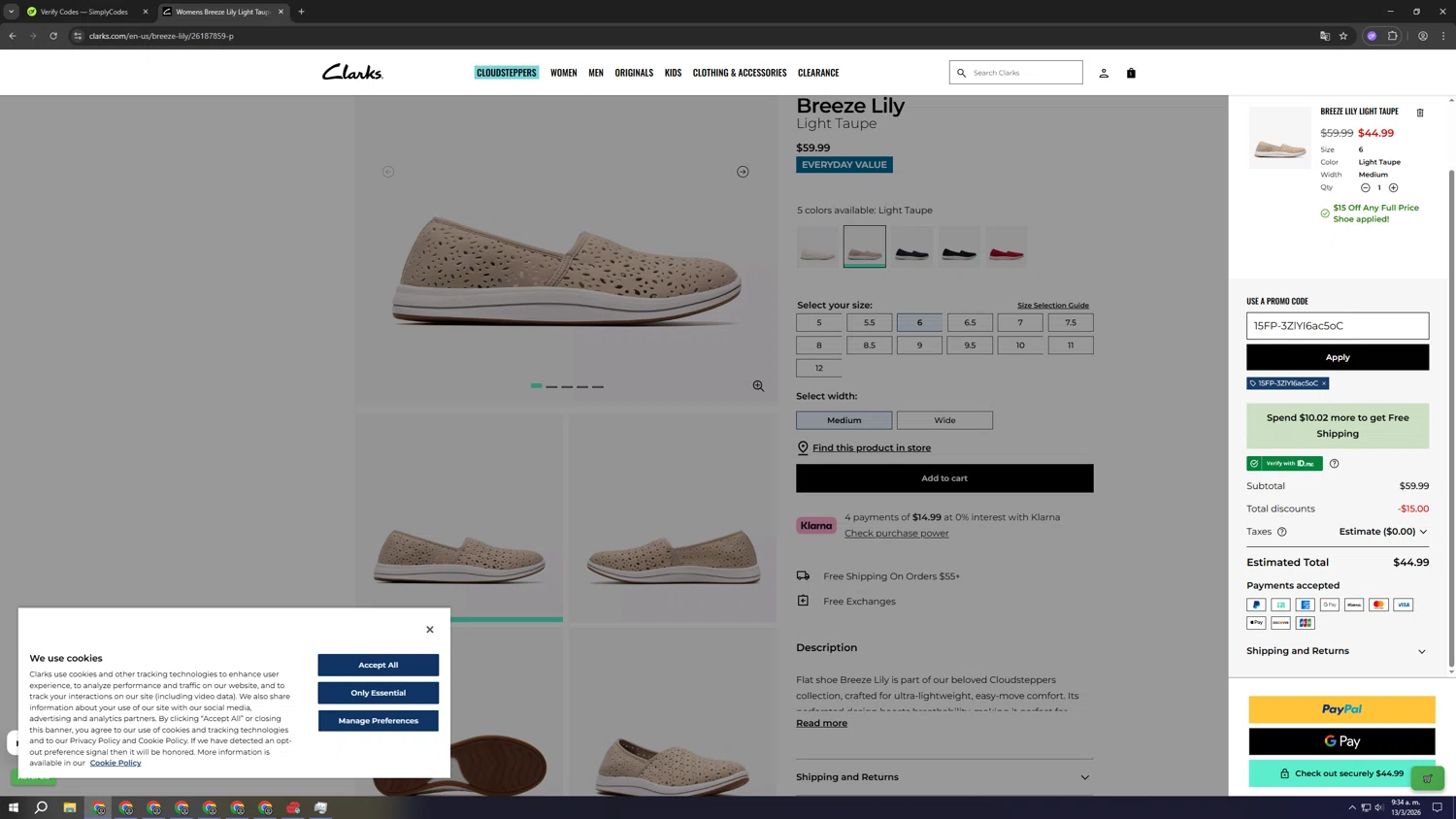Decrease cart quantity minus icon
Viewport: 1456px width, 819px height.
click(x=1365, y=187)
